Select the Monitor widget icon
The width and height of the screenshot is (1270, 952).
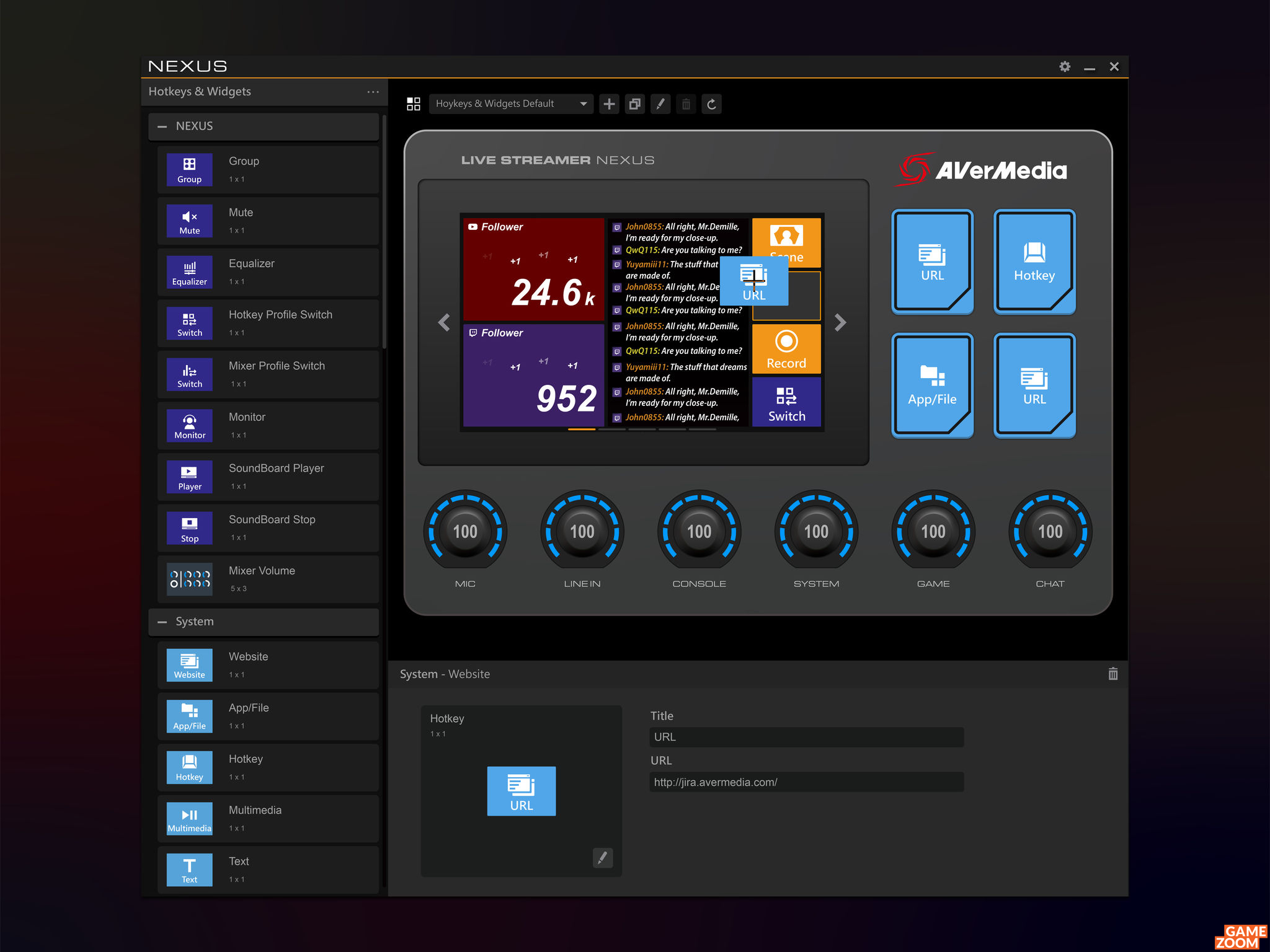(189, 426)
